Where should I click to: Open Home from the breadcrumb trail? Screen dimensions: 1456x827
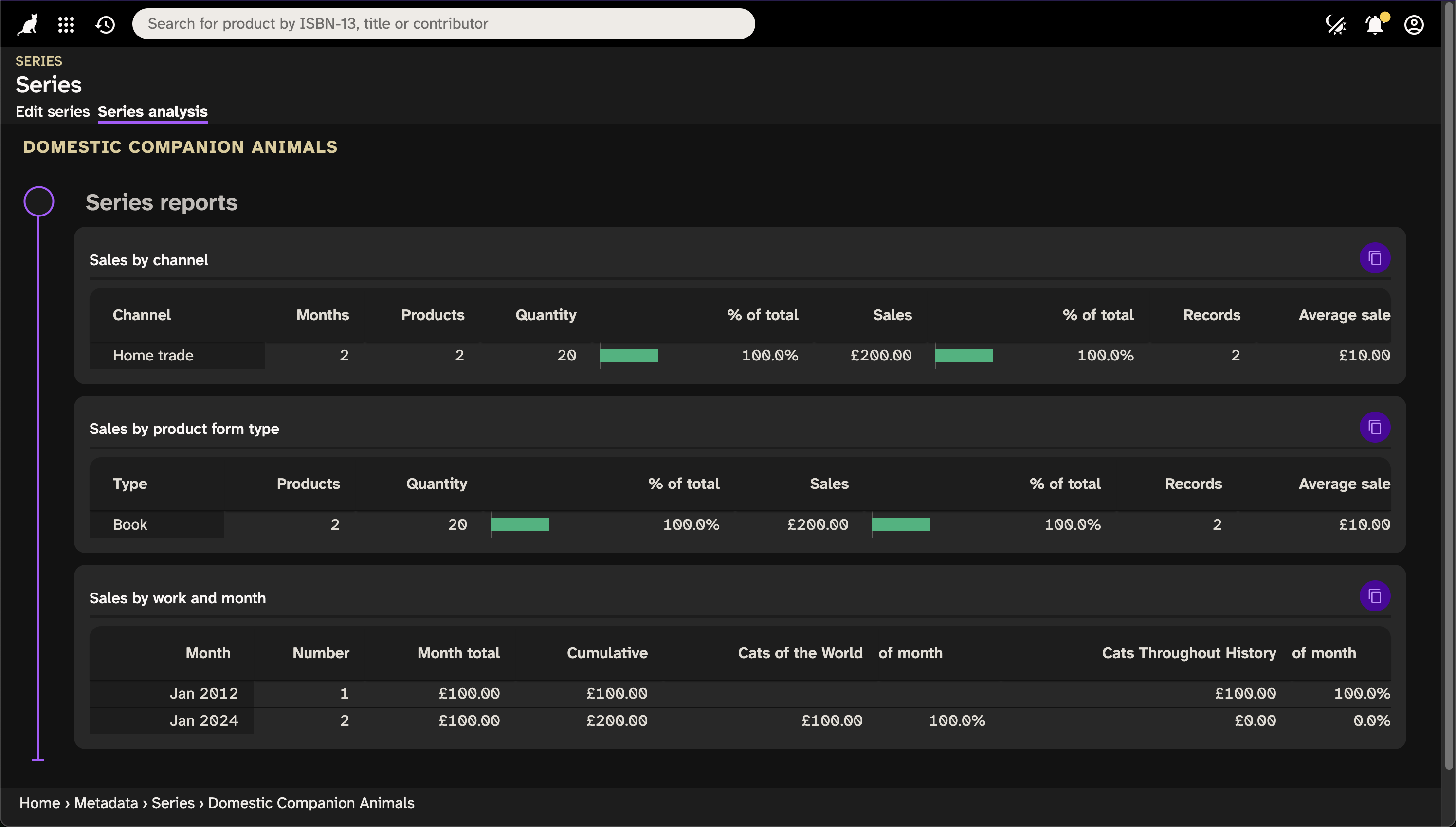39,803
